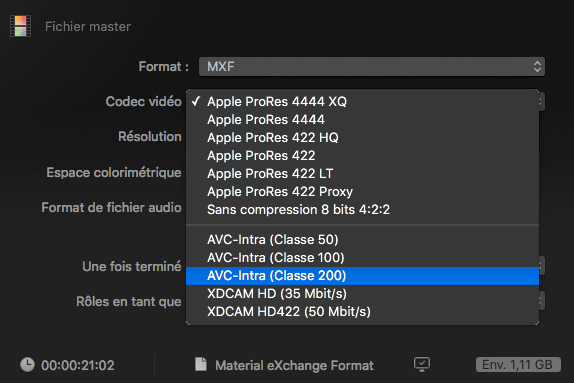Choose Apple ProRes 4444 XQ codec

[x=362, y=101]
